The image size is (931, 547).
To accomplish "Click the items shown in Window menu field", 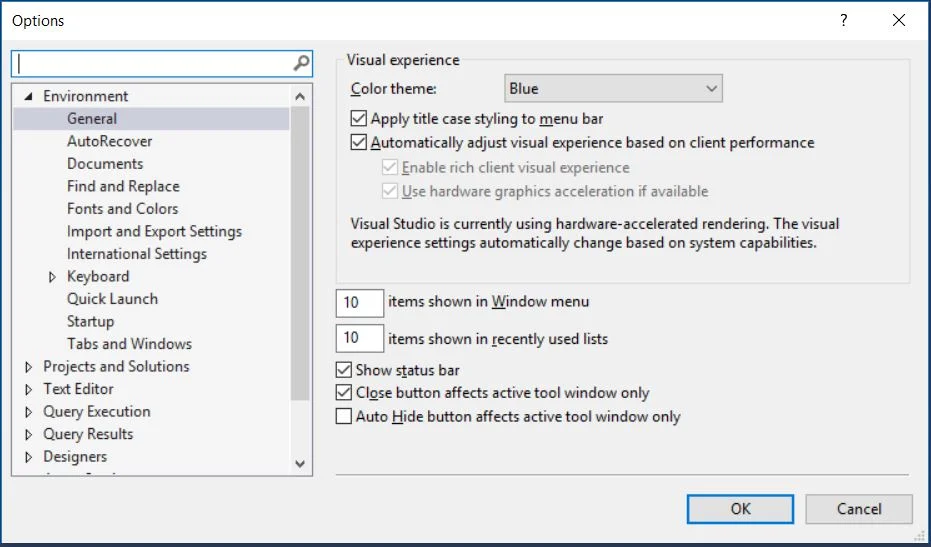I will coord(360,302).
